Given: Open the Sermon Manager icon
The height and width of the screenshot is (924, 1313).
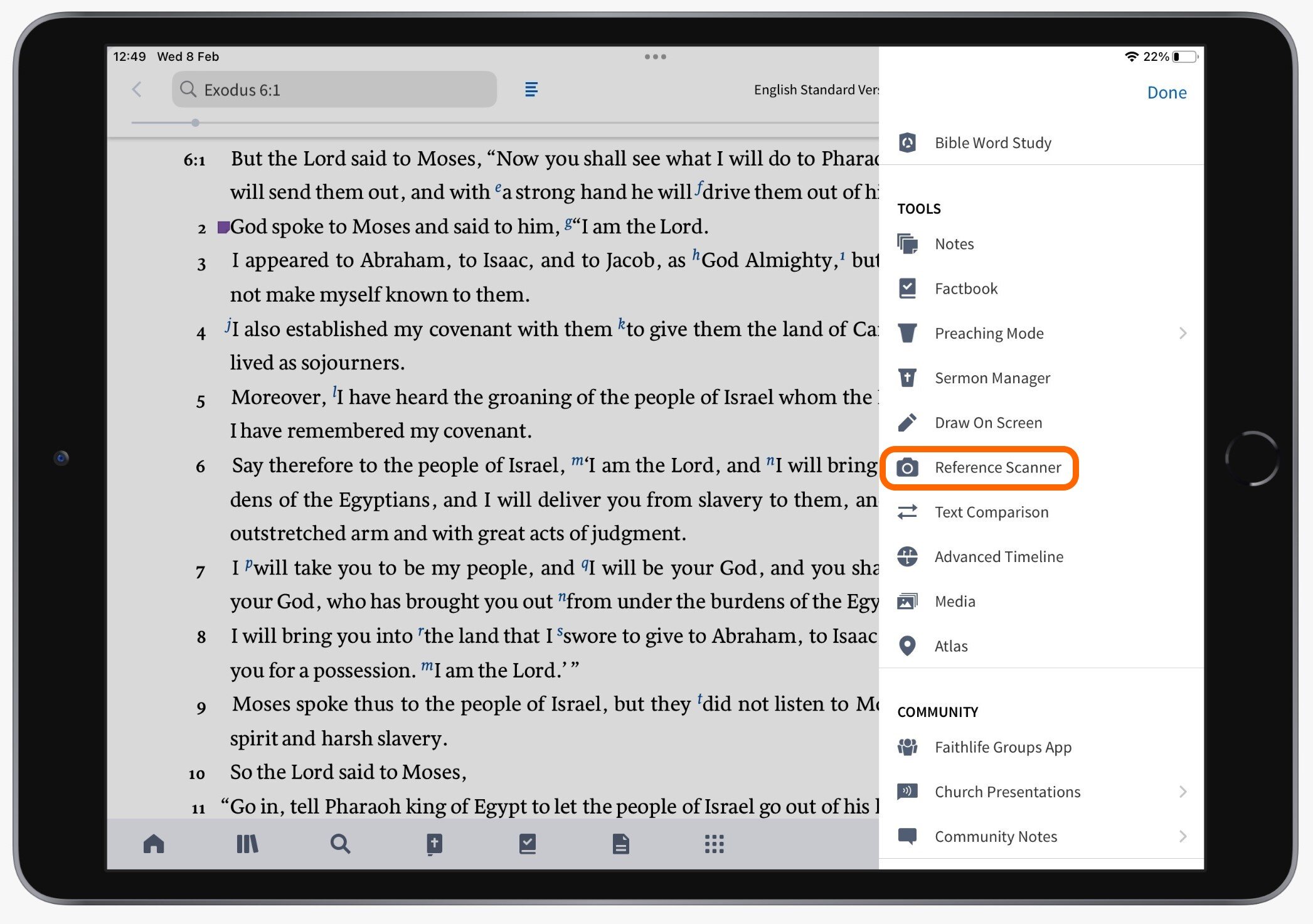Looking at the screenshot, I should point(908,377).
